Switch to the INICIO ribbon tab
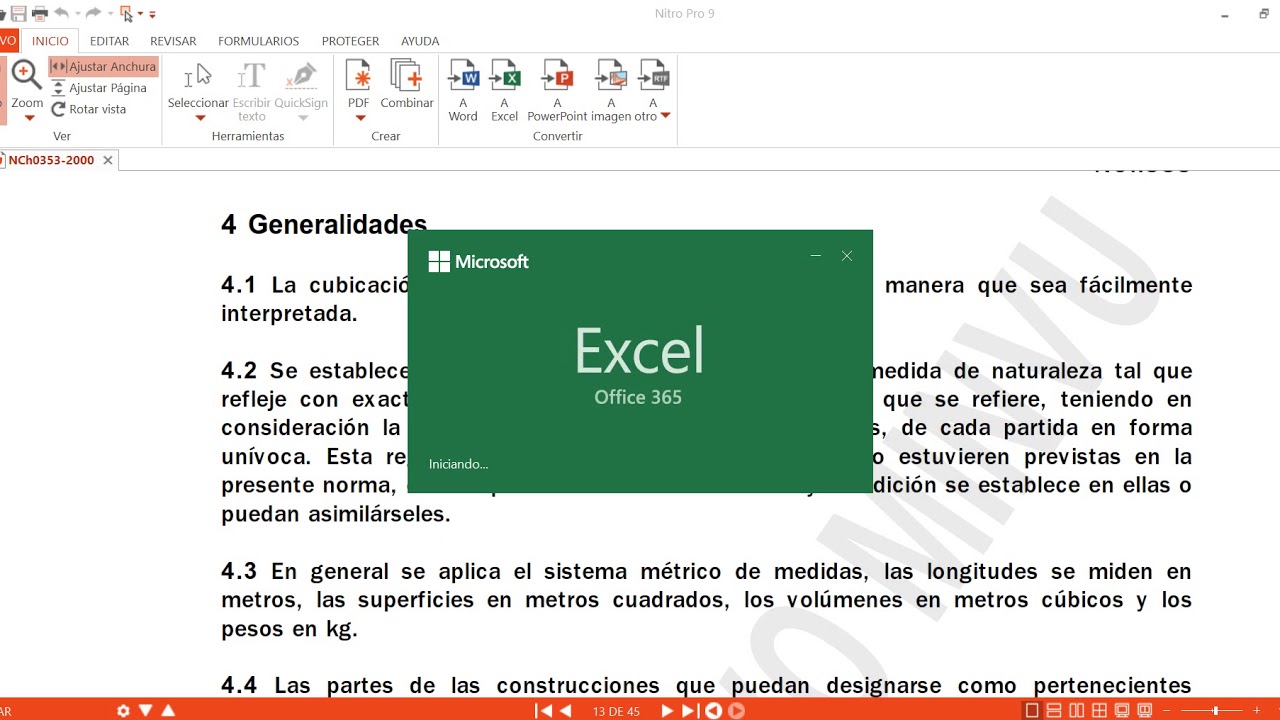Screen dimensions: 1280x720 click(x=50, y=41)
